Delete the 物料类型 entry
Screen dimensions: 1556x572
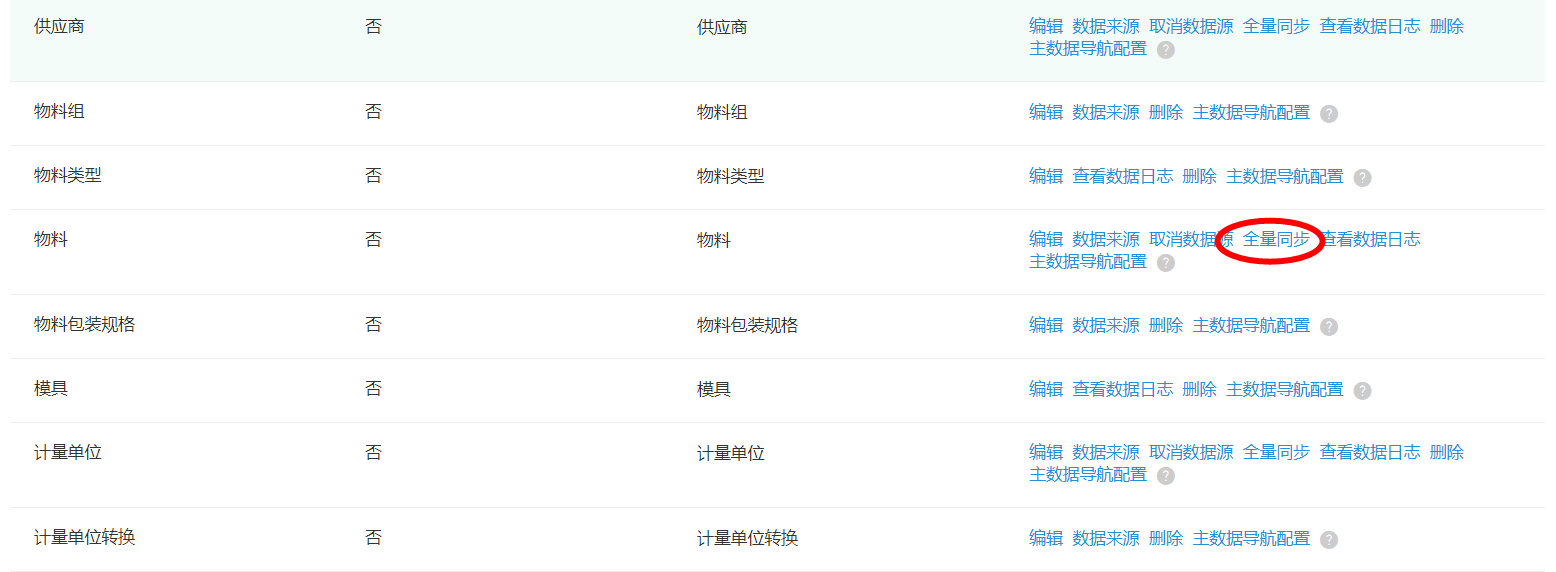point(1199,176)
